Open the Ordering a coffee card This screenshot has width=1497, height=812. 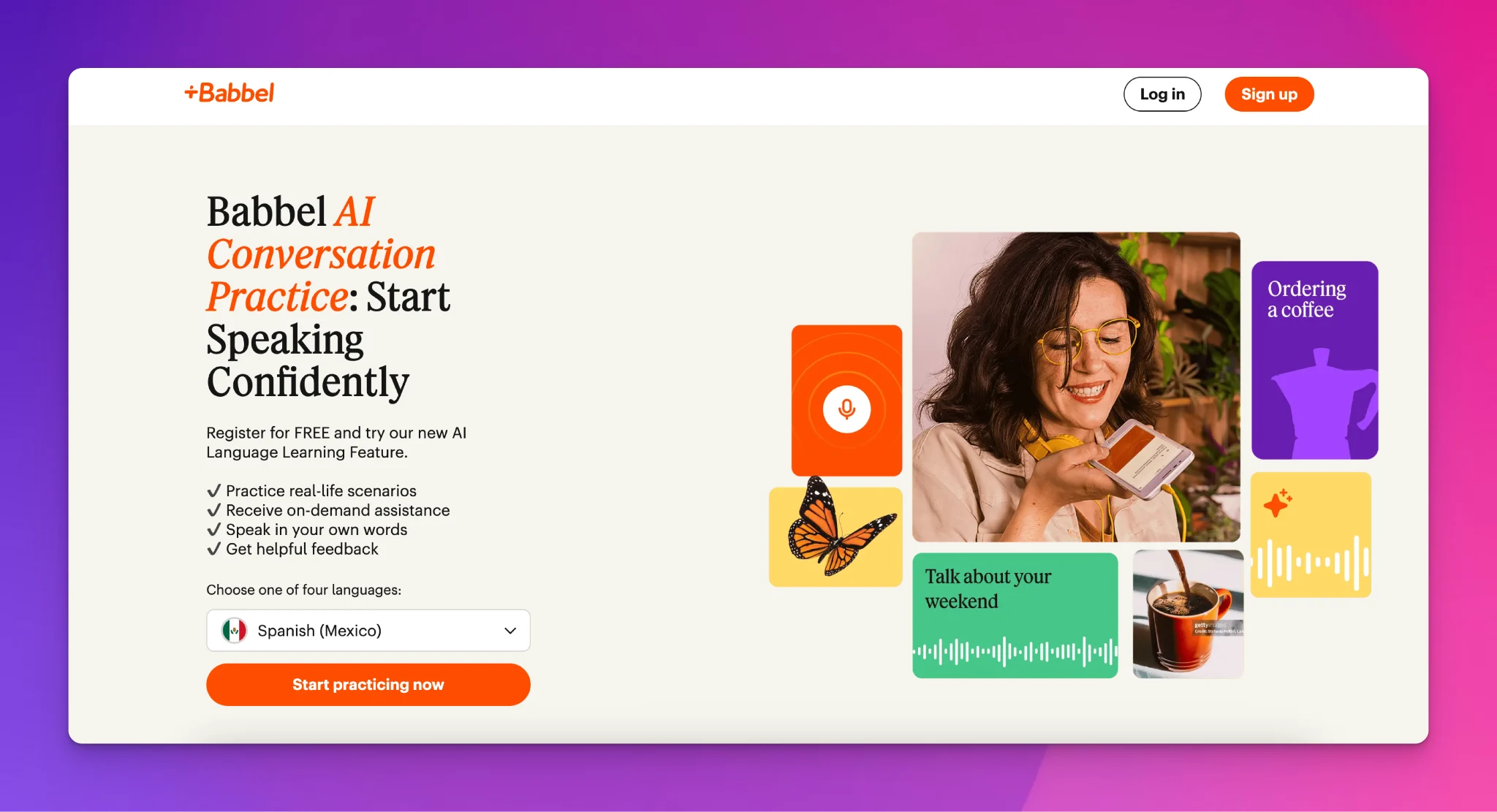tap(1315, 360)
